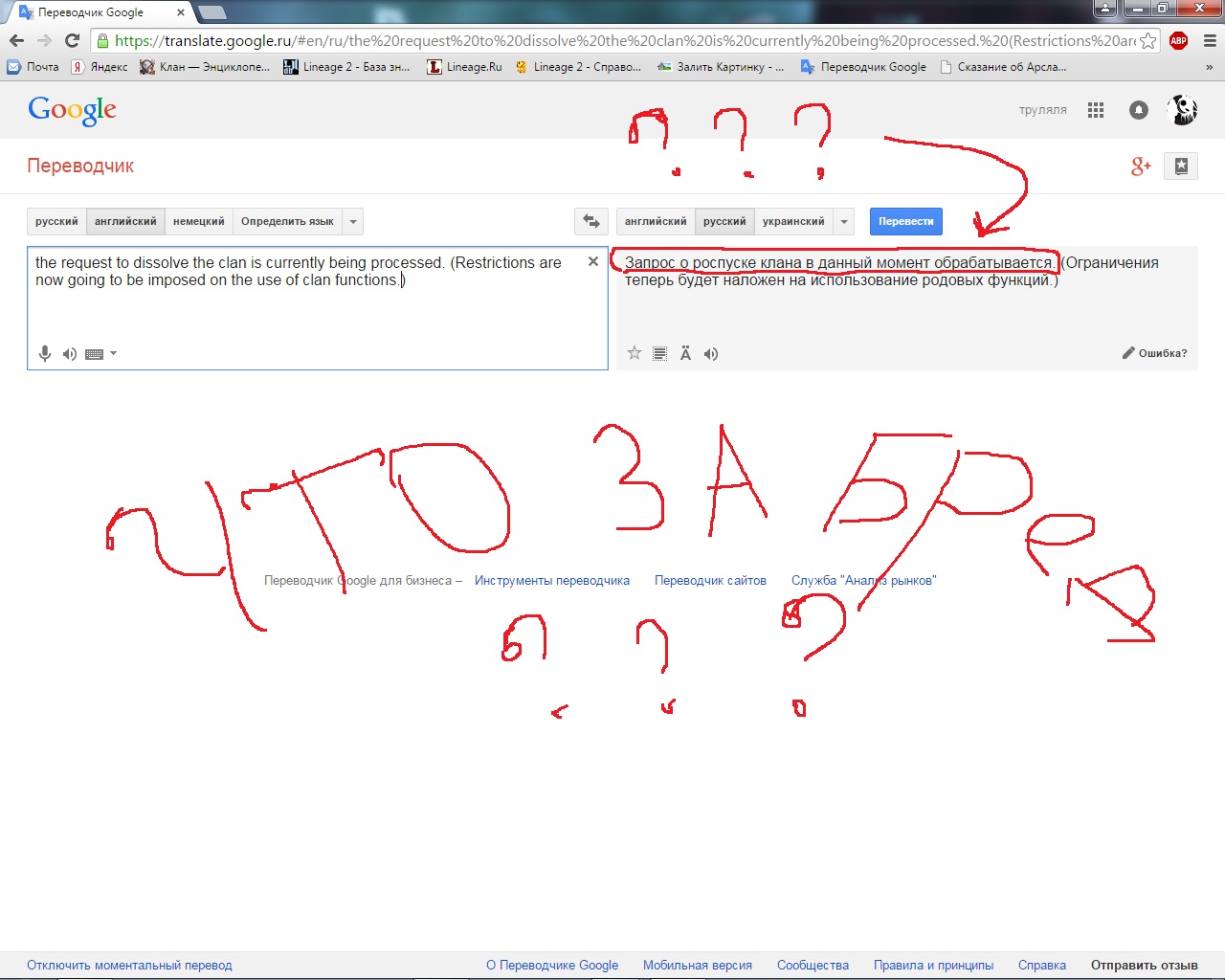Open Google notifications bell
Viewport: 1225px width, 980px height.
click(x=1139, y=110)
